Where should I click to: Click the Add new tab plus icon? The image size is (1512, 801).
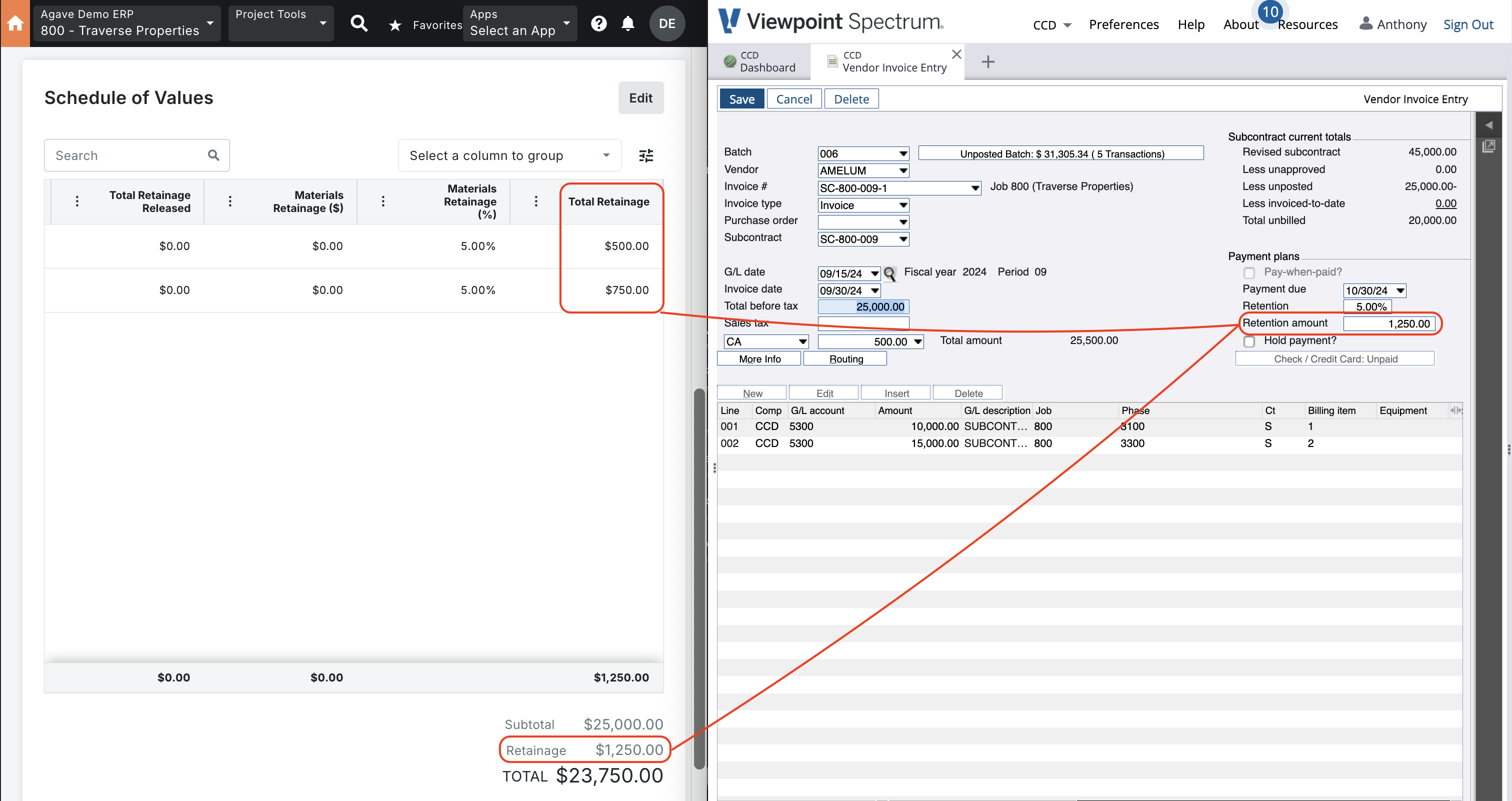pyautogui.click(x=988, y=61)
